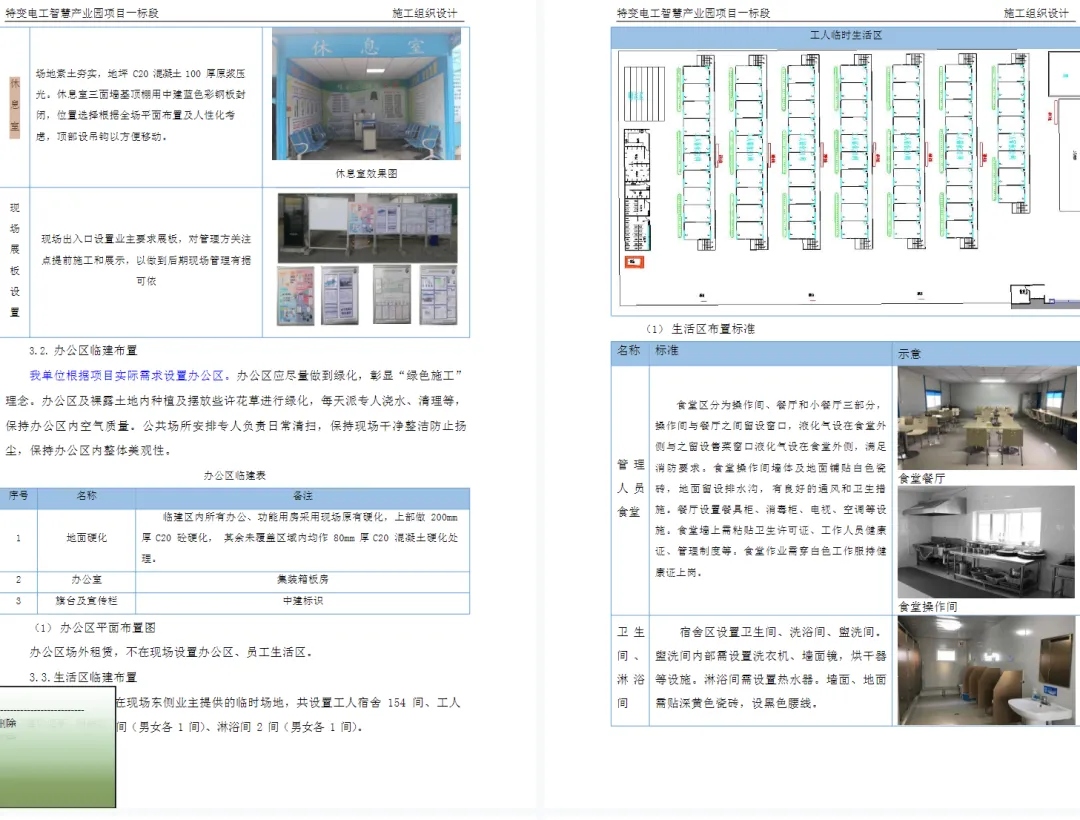This screenshot has width=1080, height=820.
Task: Click the 旗台及宣传栏 table cell
Action: [x=87, y=601]
